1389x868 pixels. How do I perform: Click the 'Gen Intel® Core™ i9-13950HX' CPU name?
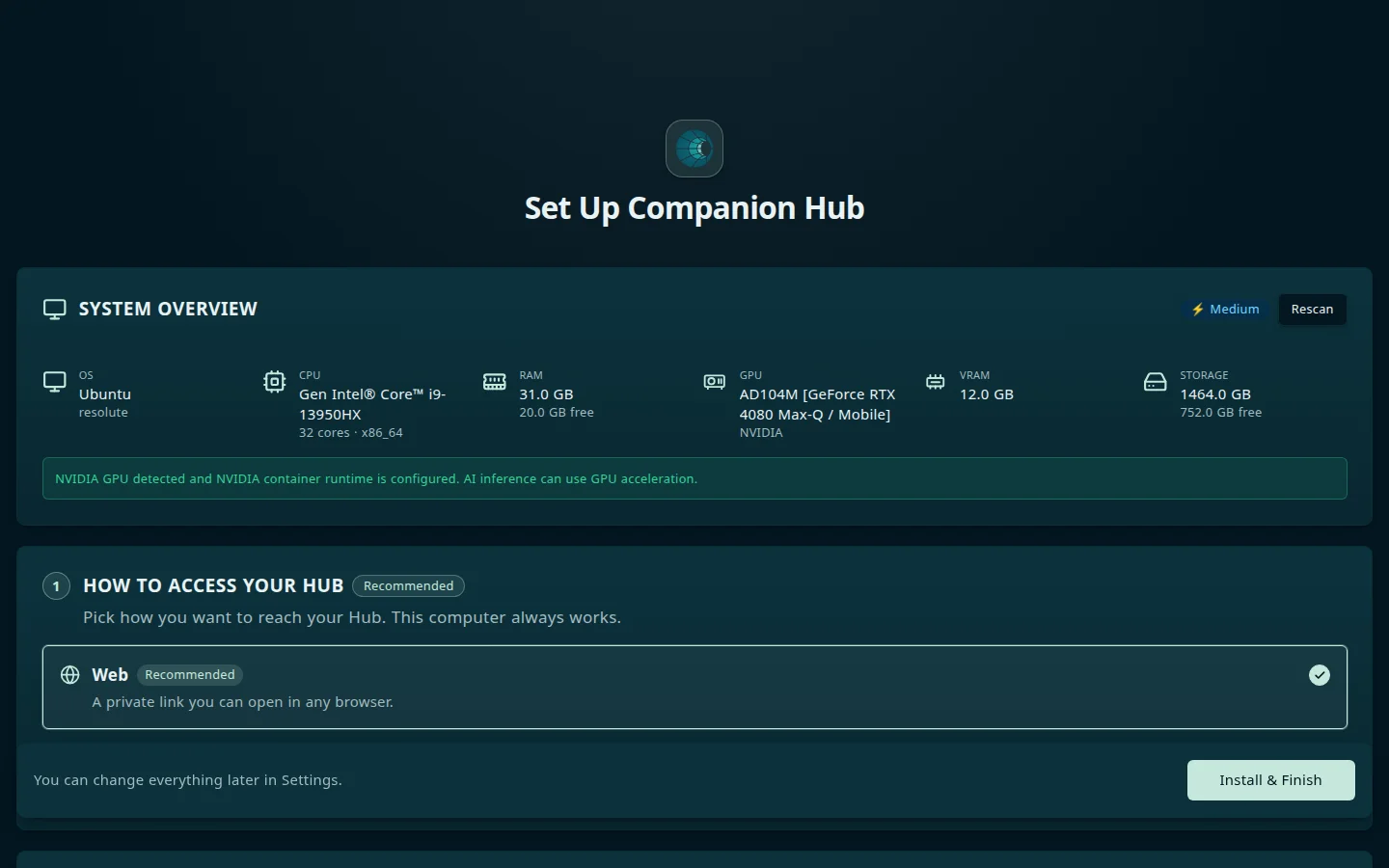tap(372, 404)
